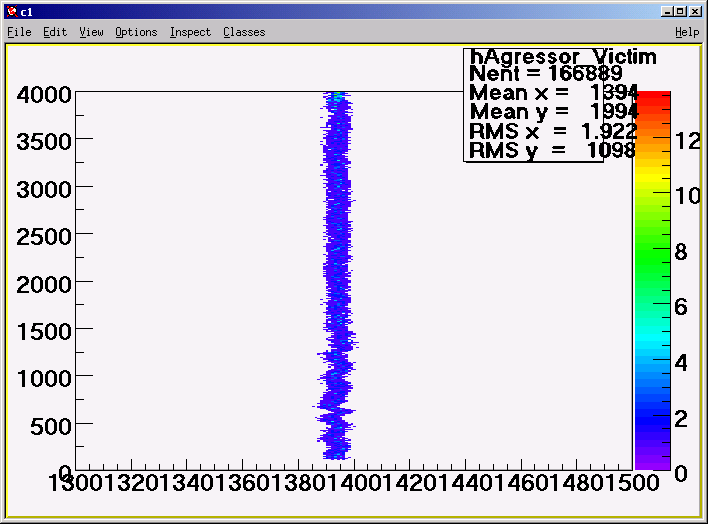This screenshot has width=708, height=524.
Task: Click the red top of the color palette
Action: pyautogui.click(x=652, y=100)
